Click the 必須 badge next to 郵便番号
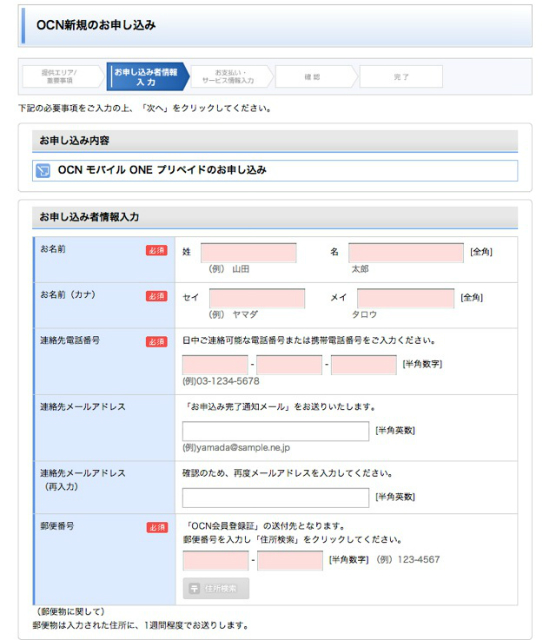Image resolution: width=556 pixels, height=640 pixels. coord(157,527)
